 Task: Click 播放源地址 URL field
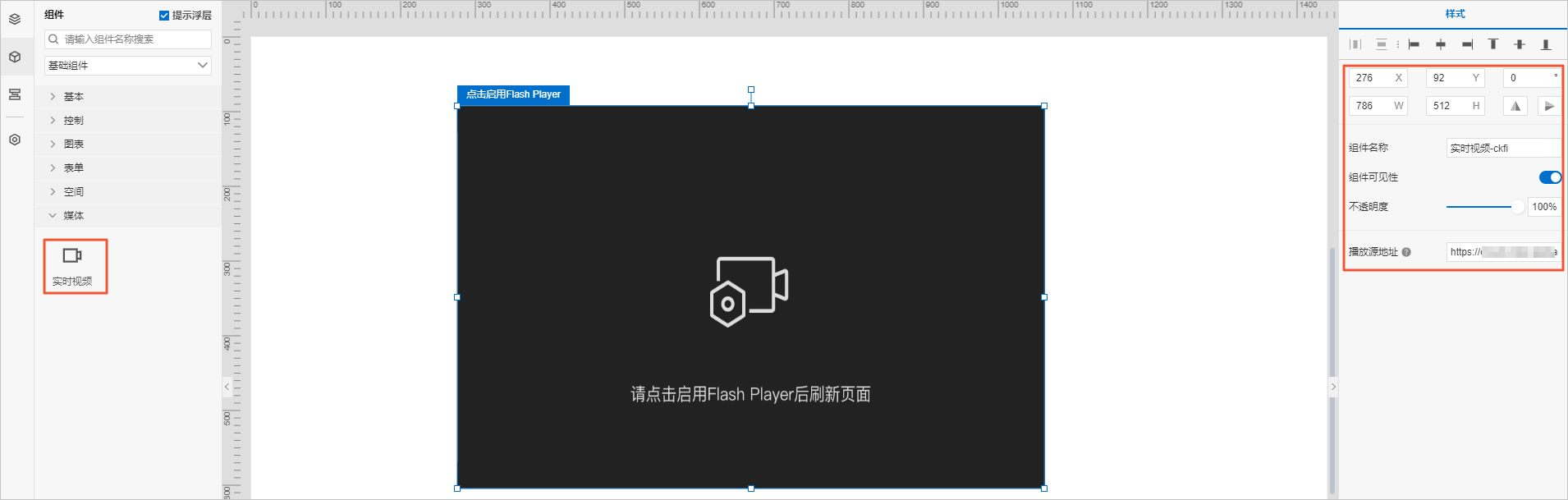pos(1503,252)
